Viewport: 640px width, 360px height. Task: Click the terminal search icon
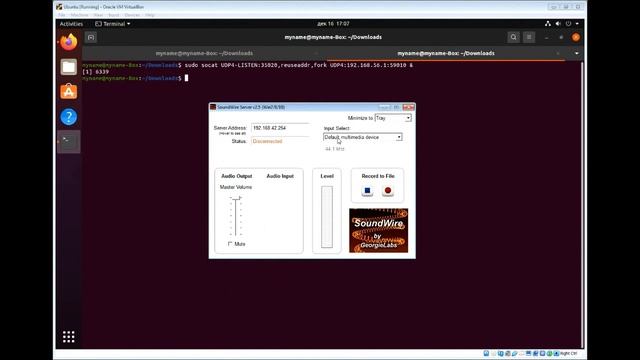(513, 37)
